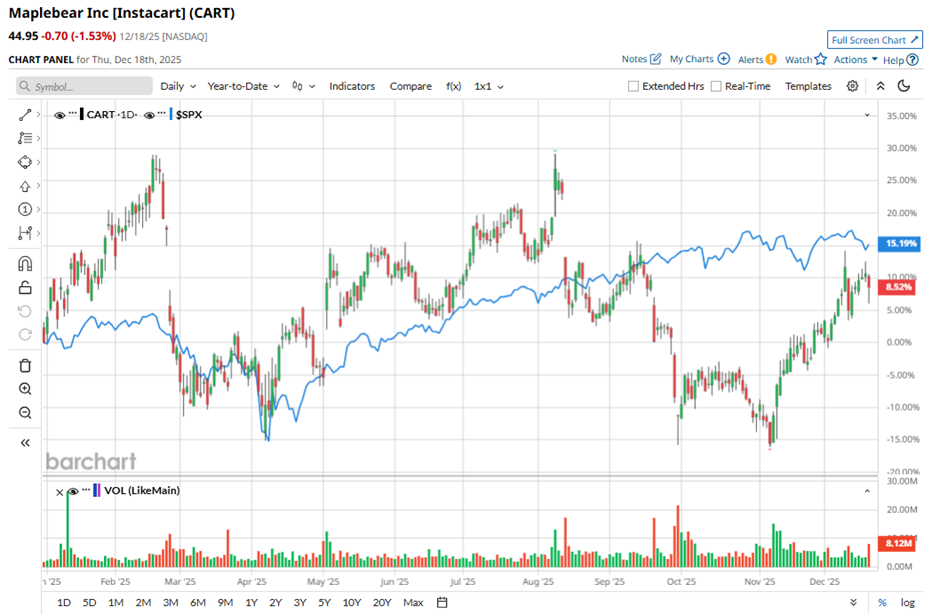The height and width of the screenshot is (615, 940).
Task: Toggle the magnet snap mode
Action: (x=25, y=264)
